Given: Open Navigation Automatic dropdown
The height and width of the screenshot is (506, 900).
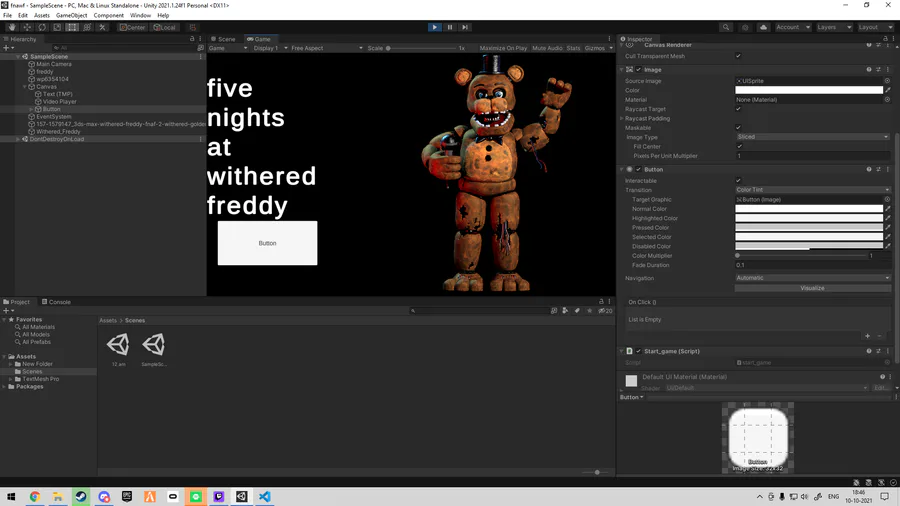Looking at the screenshot, I should [x=812, y=278].
